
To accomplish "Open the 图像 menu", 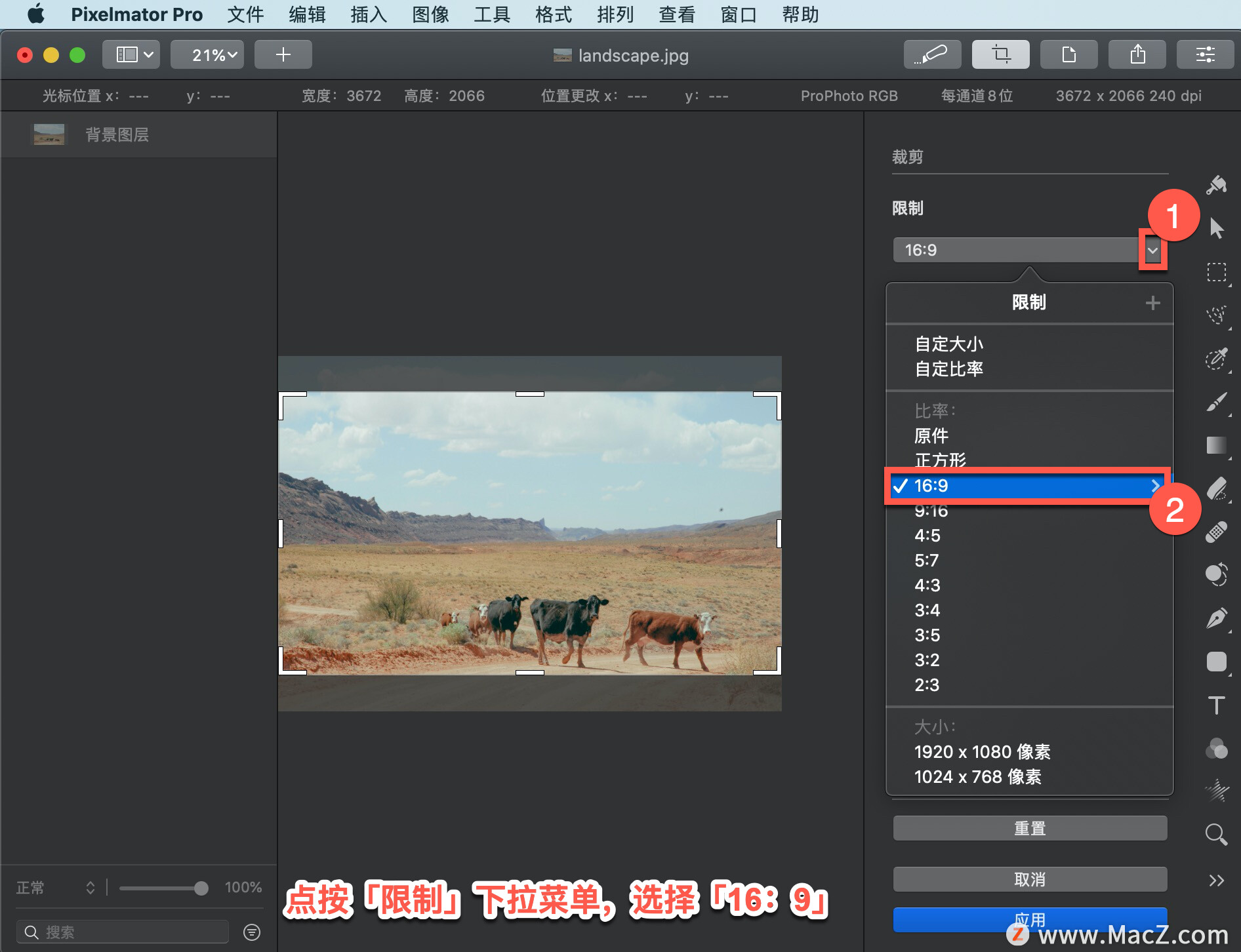I will (430, 14).
